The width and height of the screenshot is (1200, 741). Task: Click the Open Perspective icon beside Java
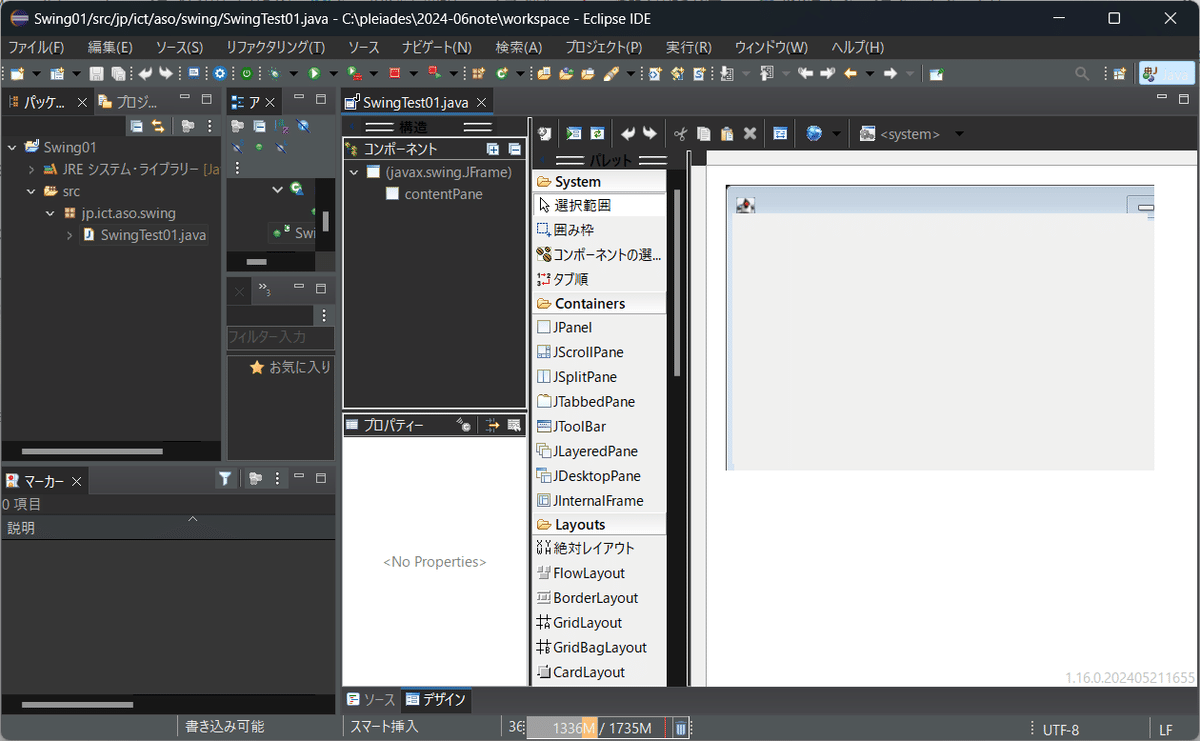1119,73
